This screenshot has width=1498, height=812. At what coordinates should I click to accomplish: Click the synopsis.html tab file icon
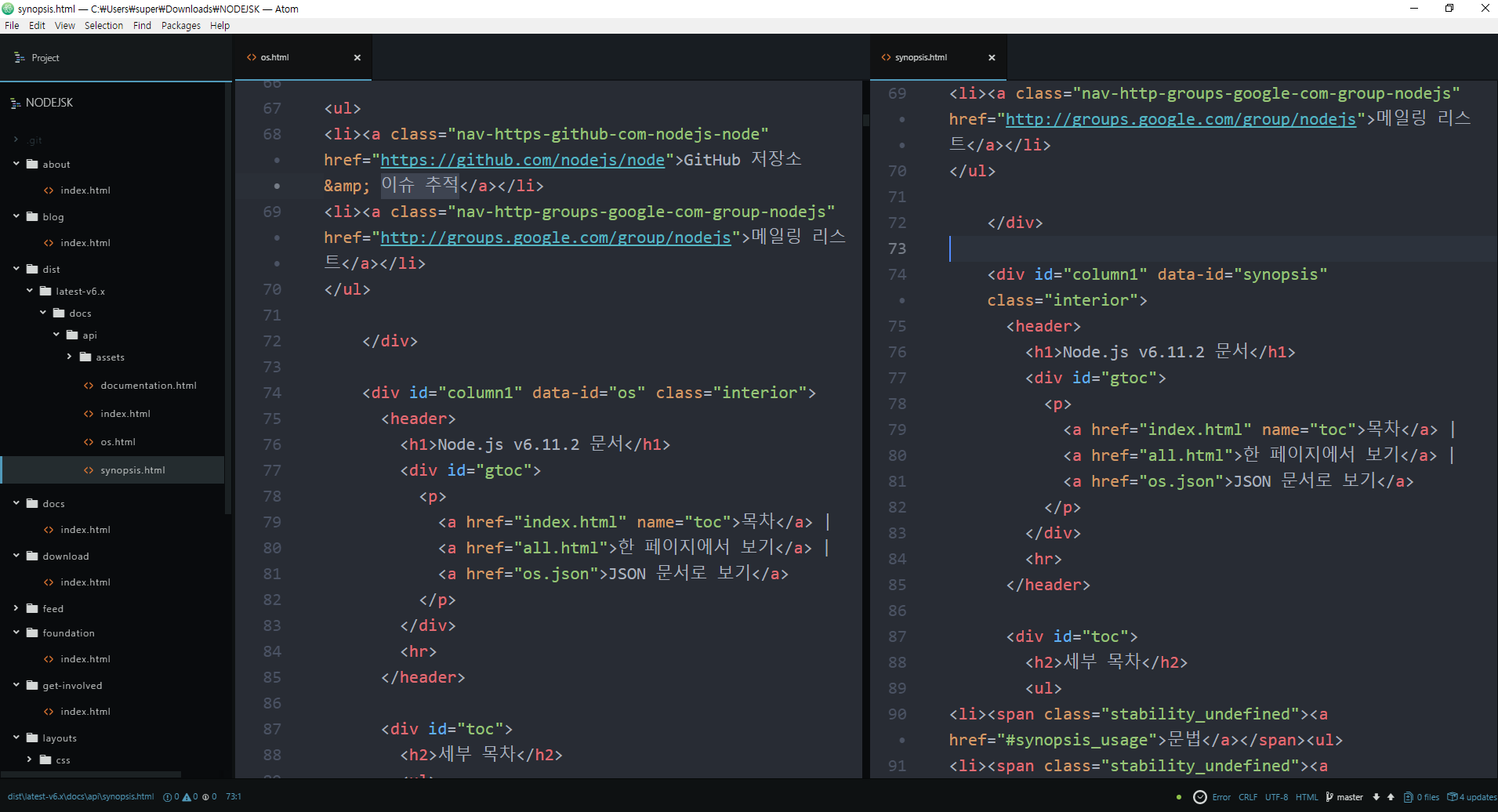tap(886, 58)
